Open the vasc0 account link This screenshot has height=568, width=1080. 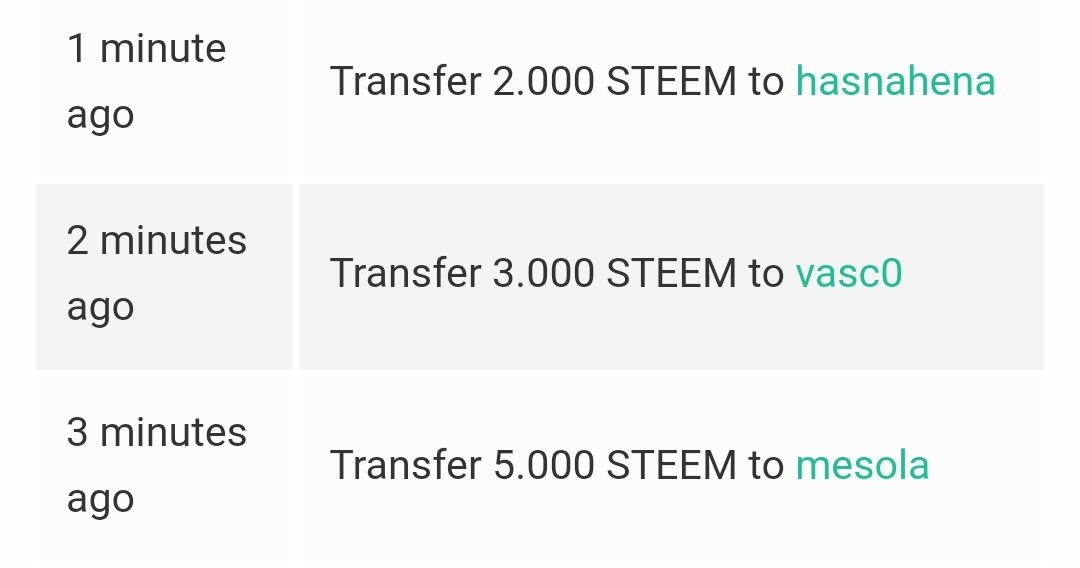pos(849,273)
